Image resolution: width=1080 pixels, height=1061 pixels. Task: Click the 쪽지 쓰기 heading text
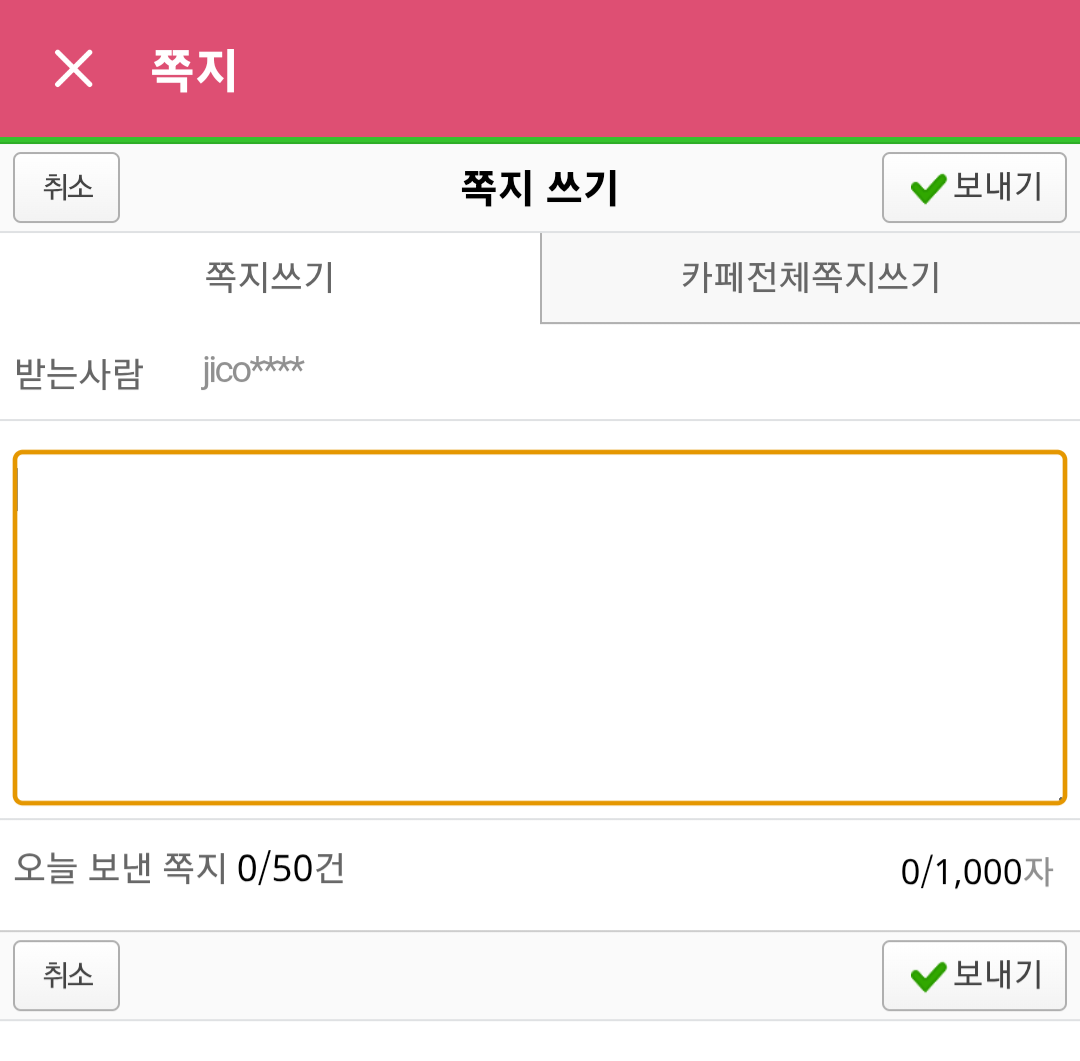click(x=540, y=188)
